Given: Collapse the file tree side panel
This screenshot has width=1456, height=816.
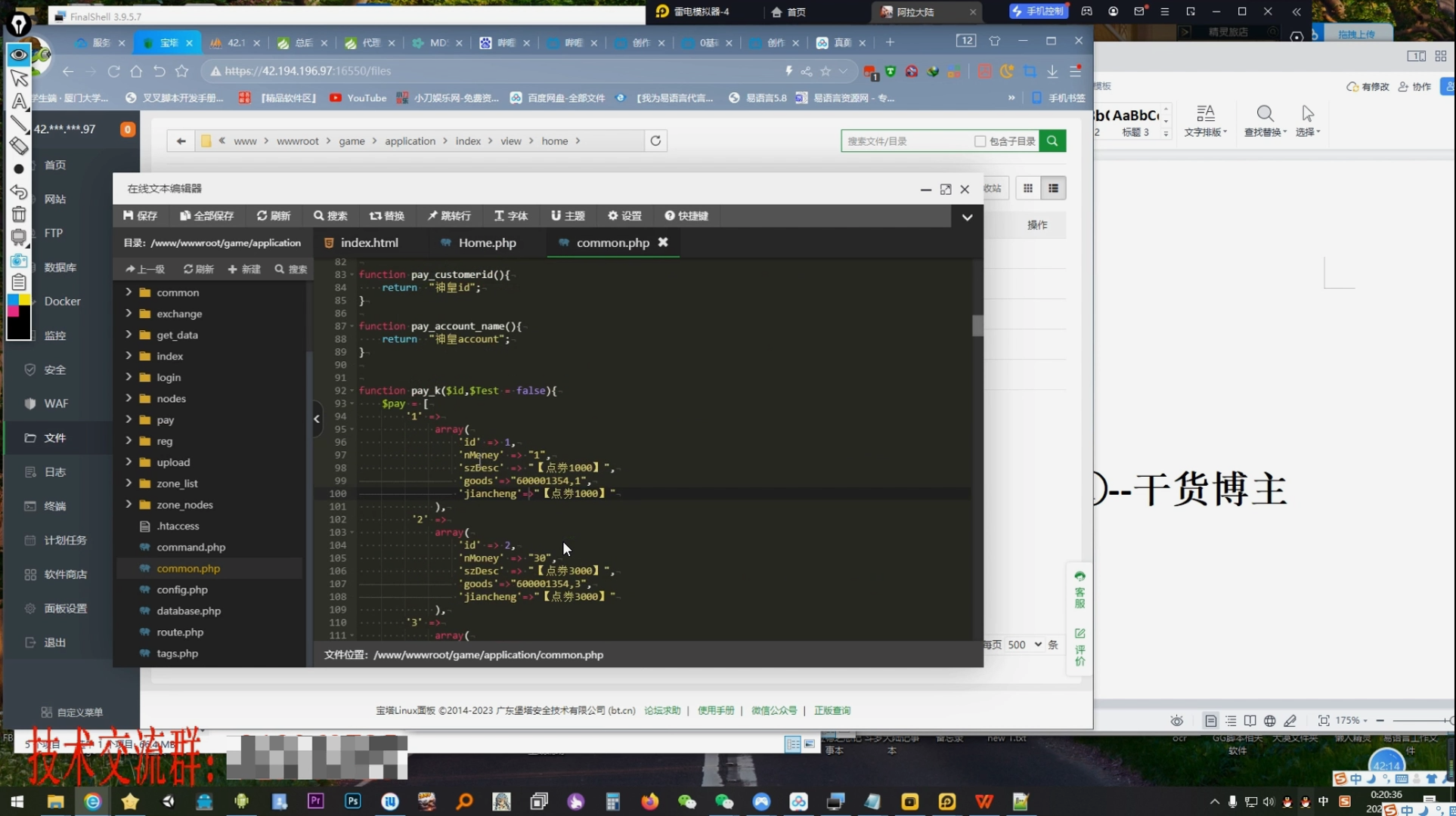Looking at the screenshot, I should pyautogui.click(x=317, y=419).
